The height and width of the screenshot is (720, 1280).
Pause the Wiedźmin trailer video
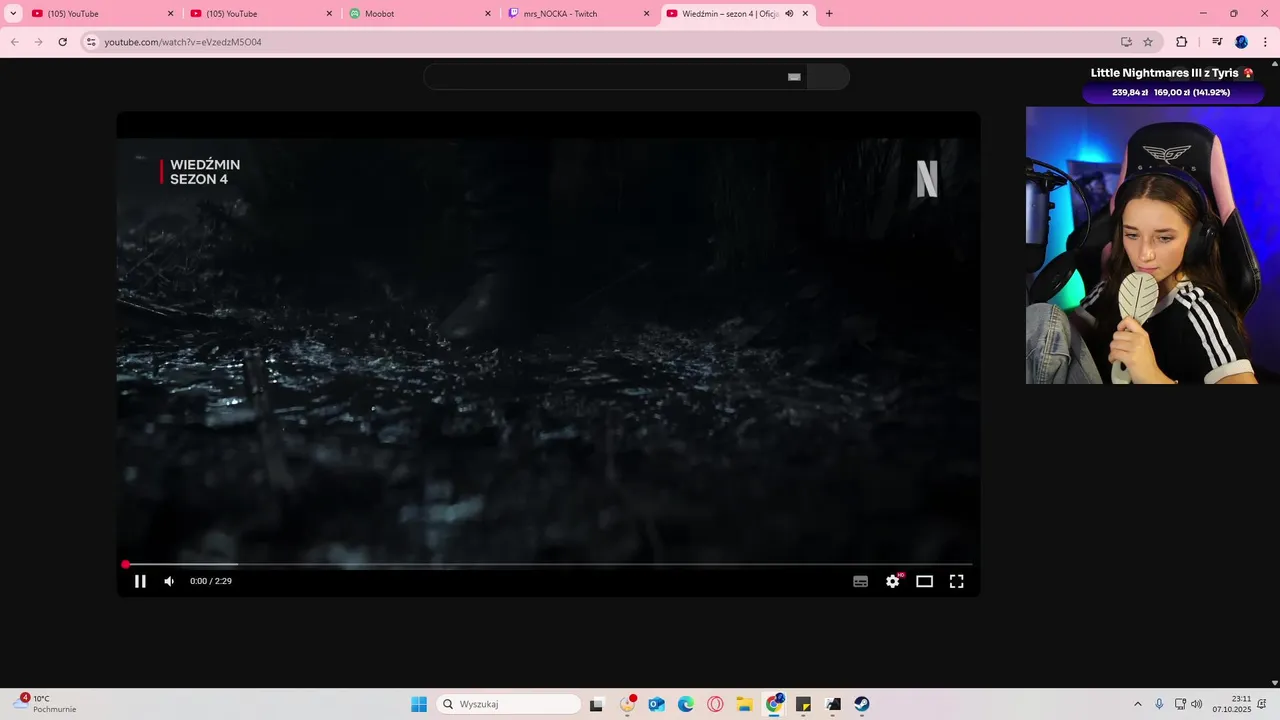[x=140, y=581]
